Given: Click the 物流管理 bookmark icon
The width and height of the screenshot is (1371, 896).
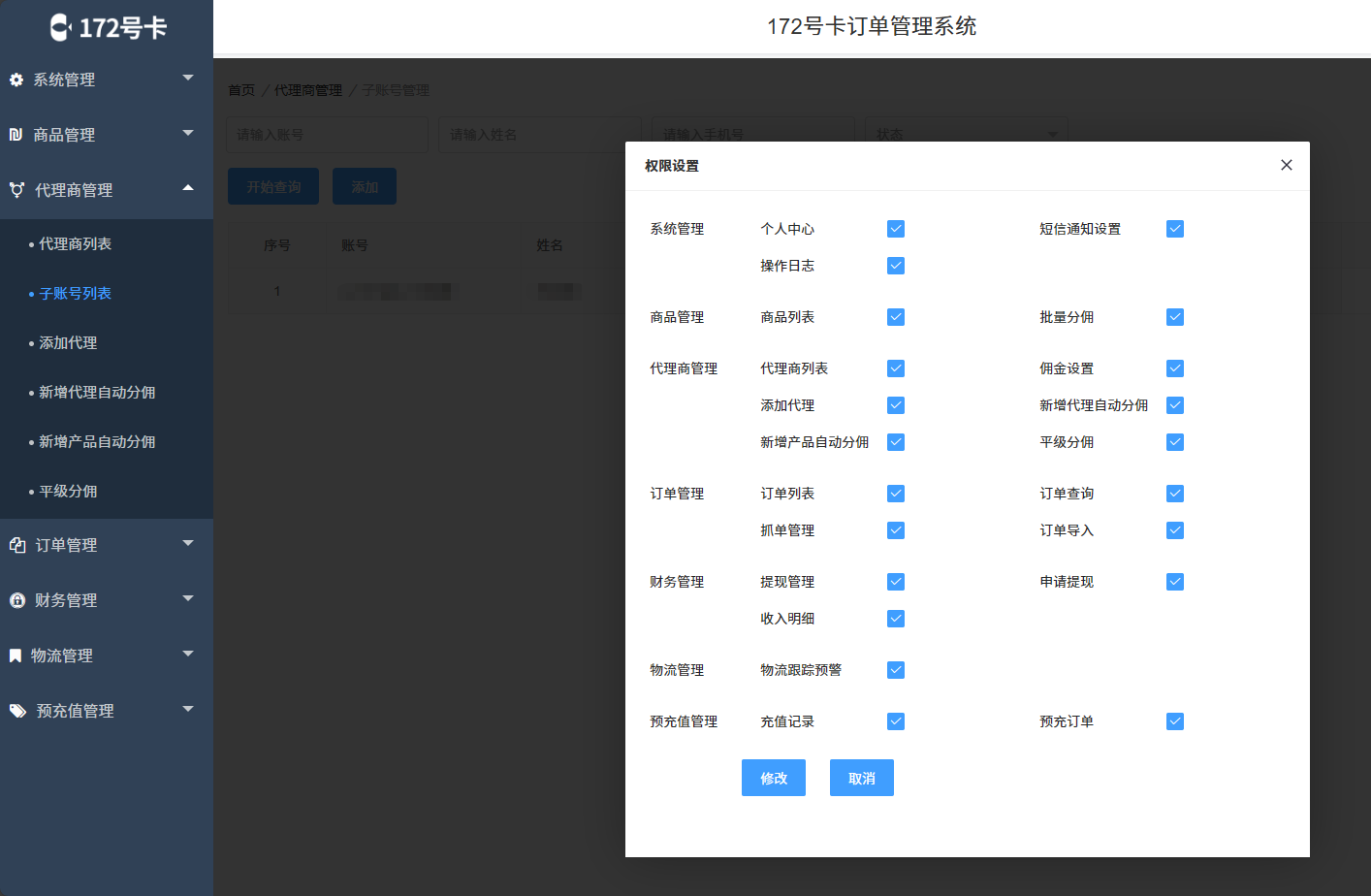Looking at the screenshot, I should pos(16,656).
